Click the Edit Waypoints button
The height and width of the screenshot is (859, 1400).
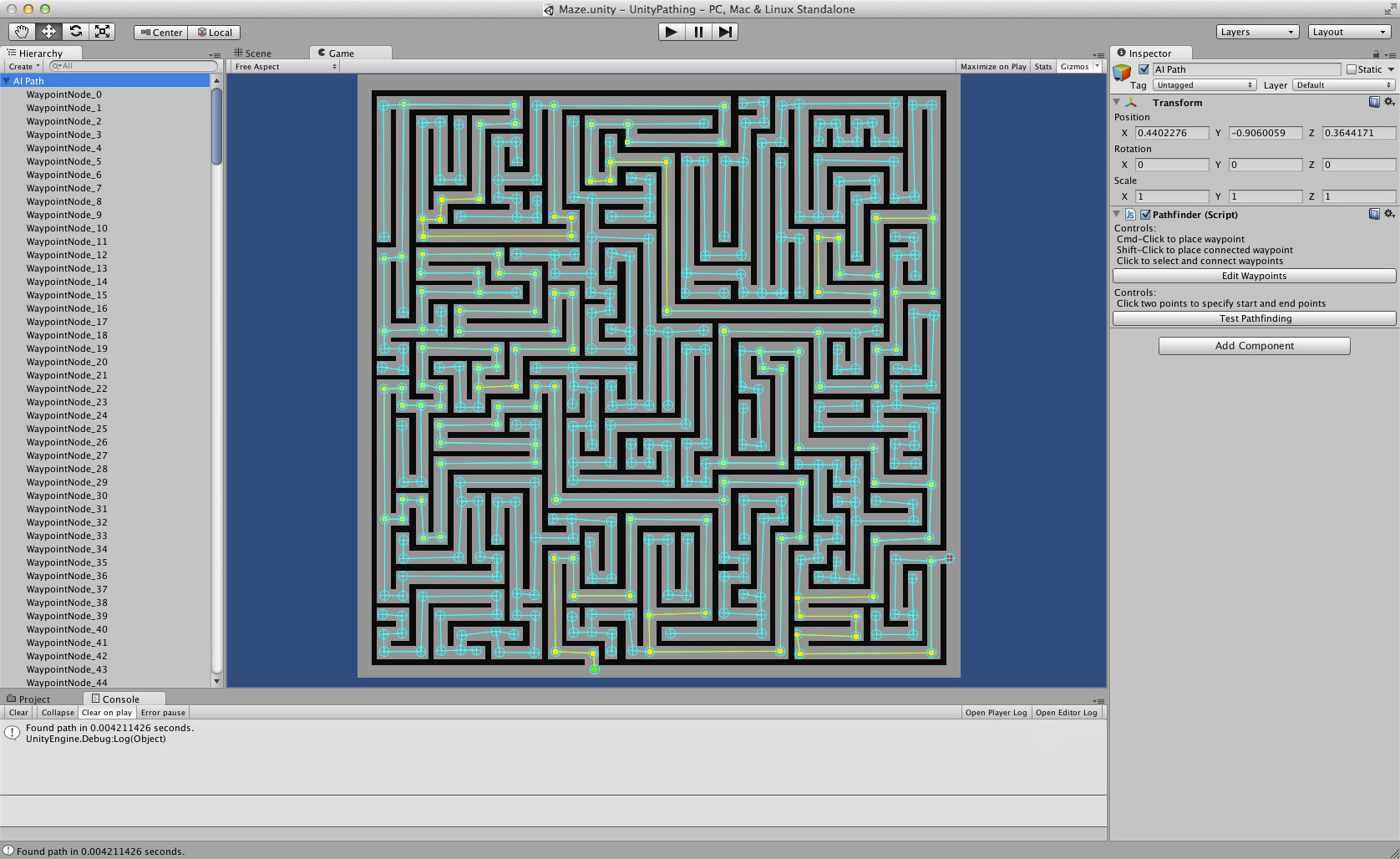(1254, 276)
